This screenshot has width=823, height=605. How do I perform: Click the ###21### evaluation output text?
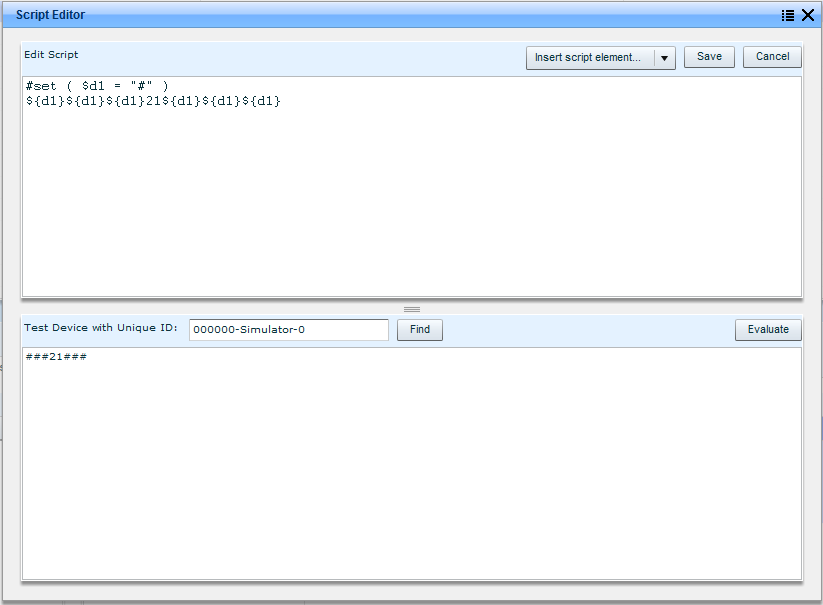click(x=56, y=358)
